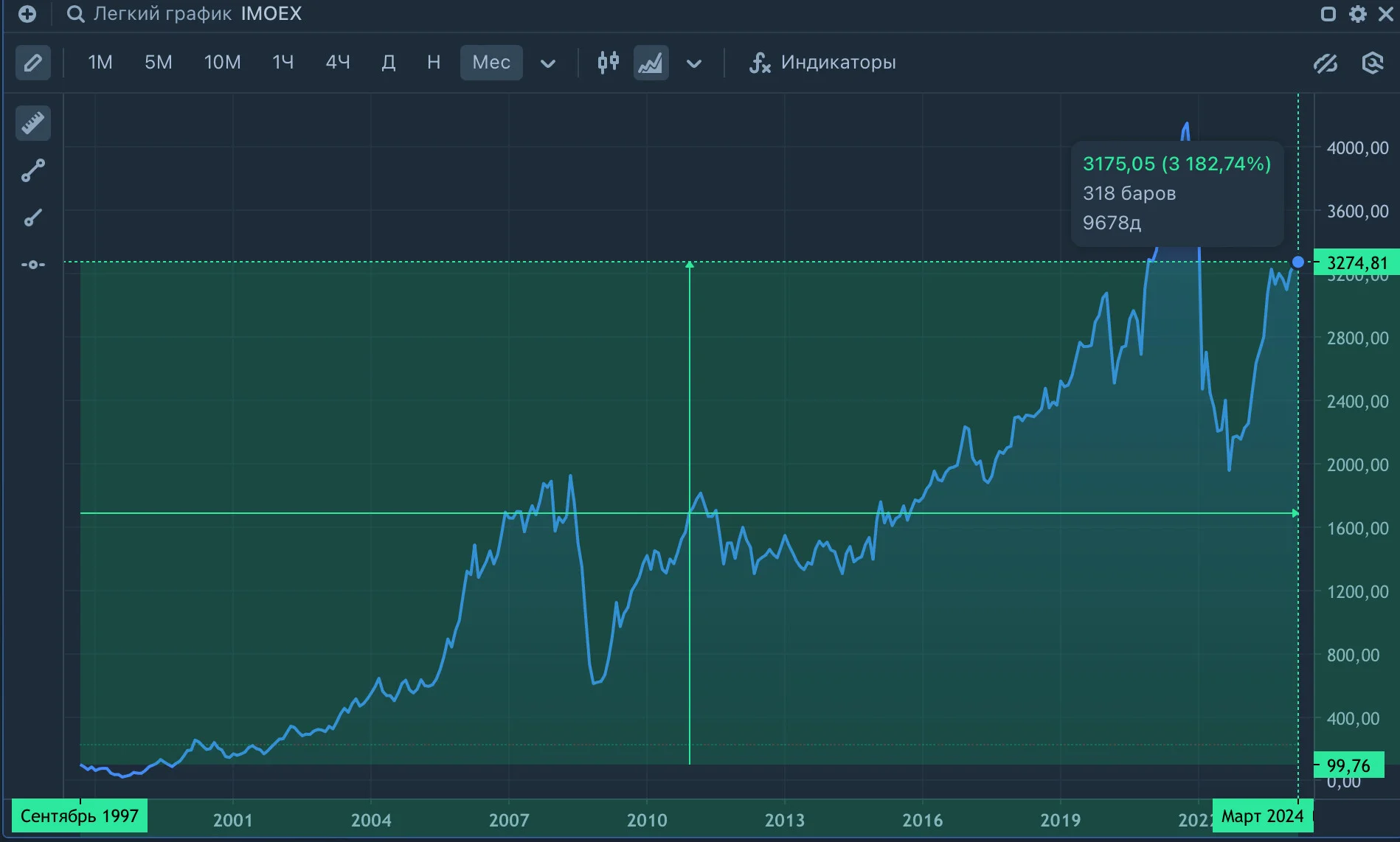Search for ticker IMOEX field
Viewport: 1400px width, 842px height.
(x=184, y=14)
